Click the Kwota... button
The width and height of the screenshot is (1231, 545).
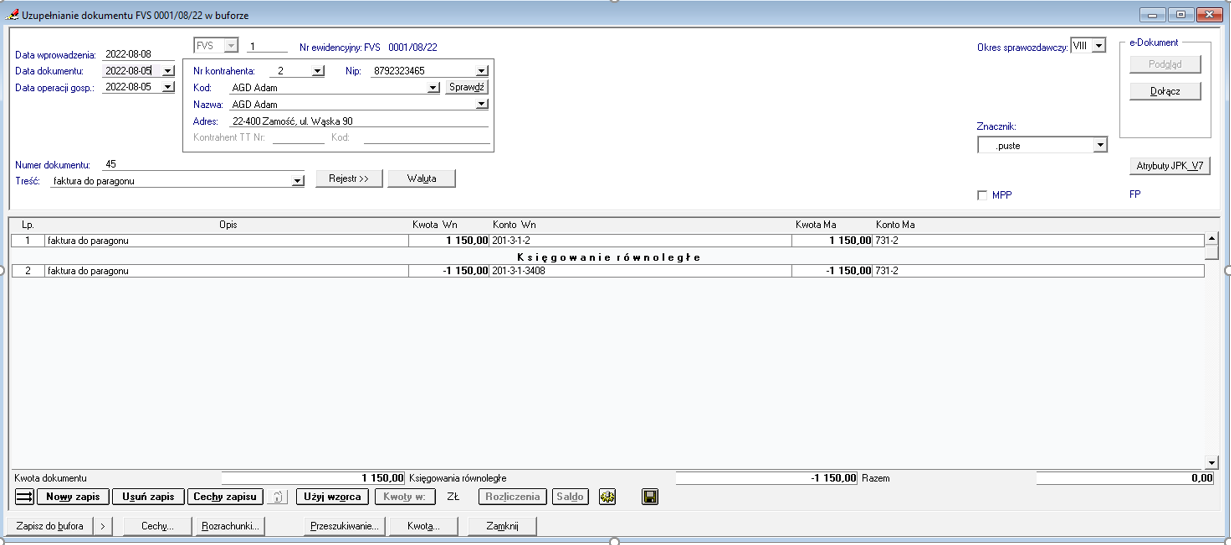coord(423,526)
